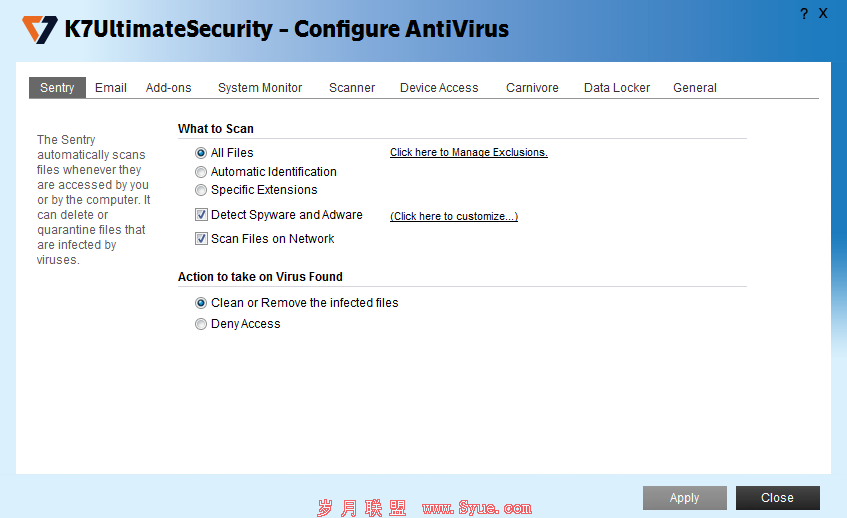
Task: Switch to Device Access tab
Action: pos(439,88)
